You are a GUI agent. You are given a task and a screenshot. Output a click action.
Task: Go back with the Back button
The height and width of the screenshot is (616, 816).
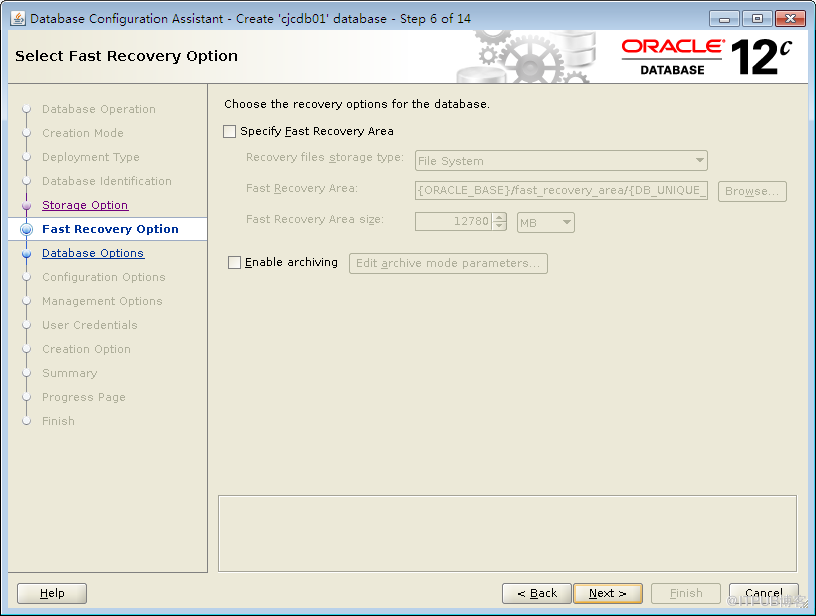(x=537, y=593)
